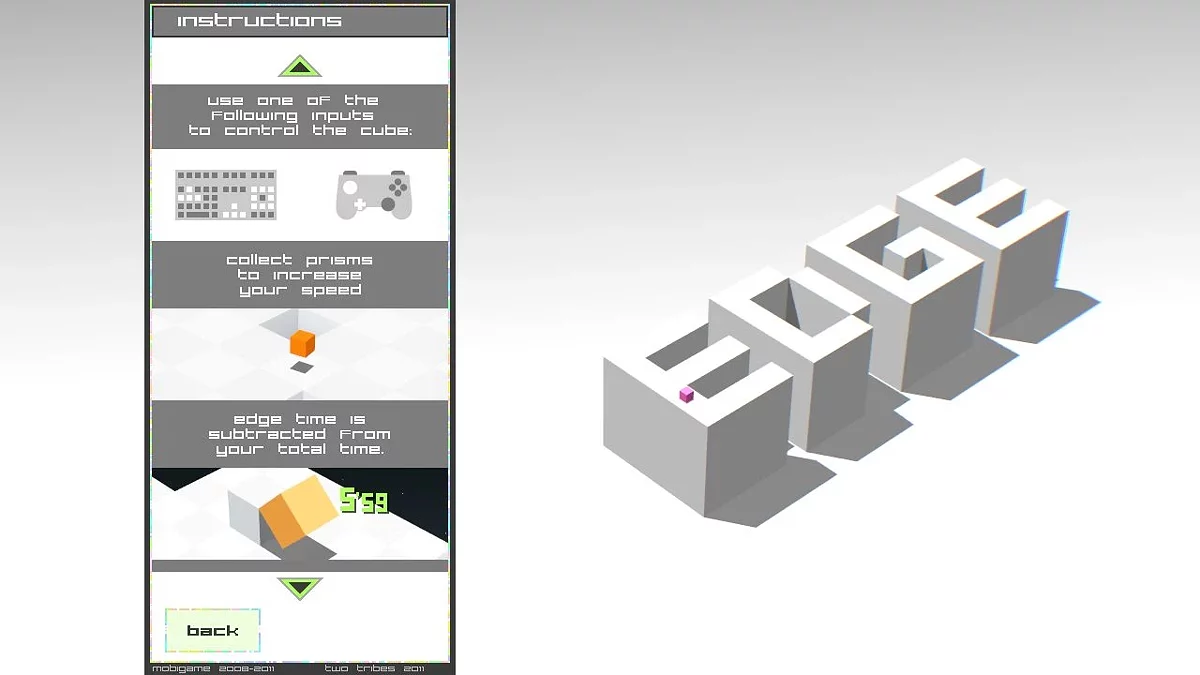
Task: Select the gamepad controller icon
Action: 373,195
